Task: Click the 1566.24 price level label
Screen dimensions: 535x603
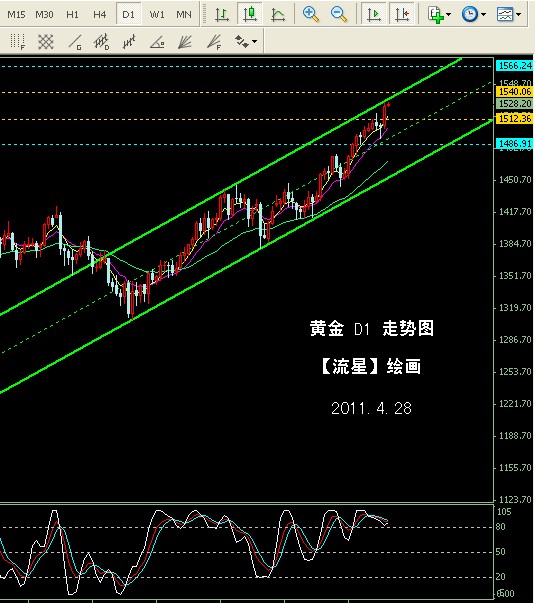Action: point(515,66)
